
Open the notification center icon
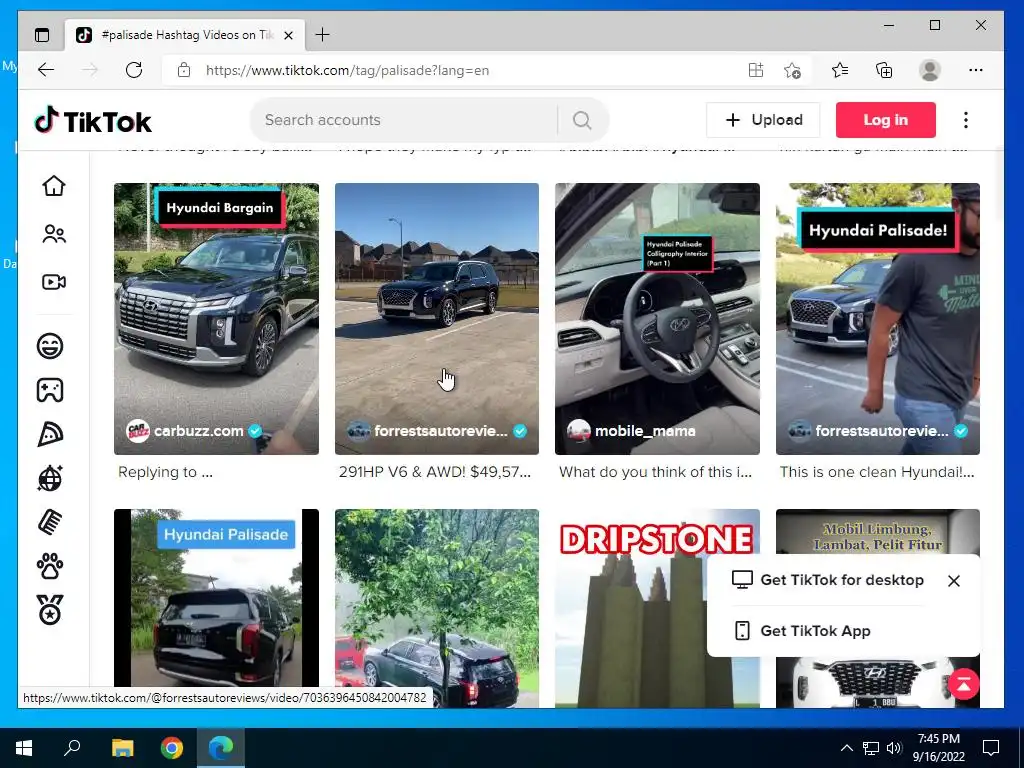pos(991,748)
